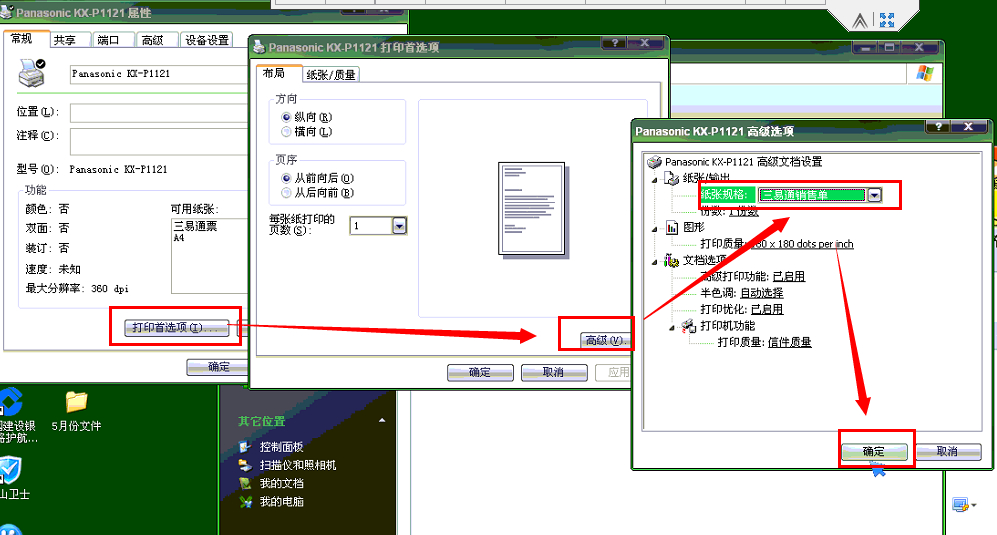Open the pages per sheet dropdown

[x=399, y=226]
